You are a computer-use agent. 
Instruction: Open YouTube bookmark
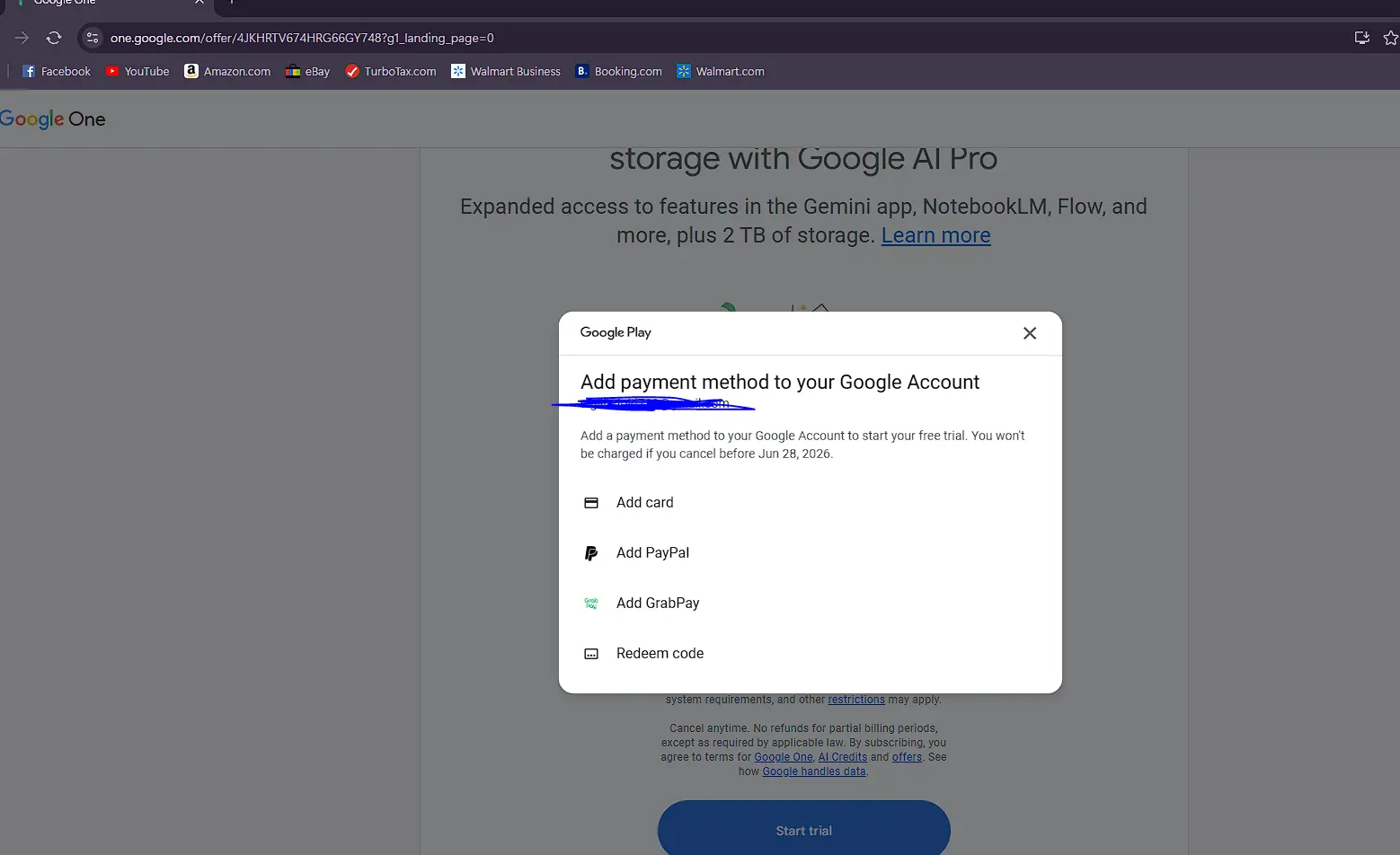(137, 72)
